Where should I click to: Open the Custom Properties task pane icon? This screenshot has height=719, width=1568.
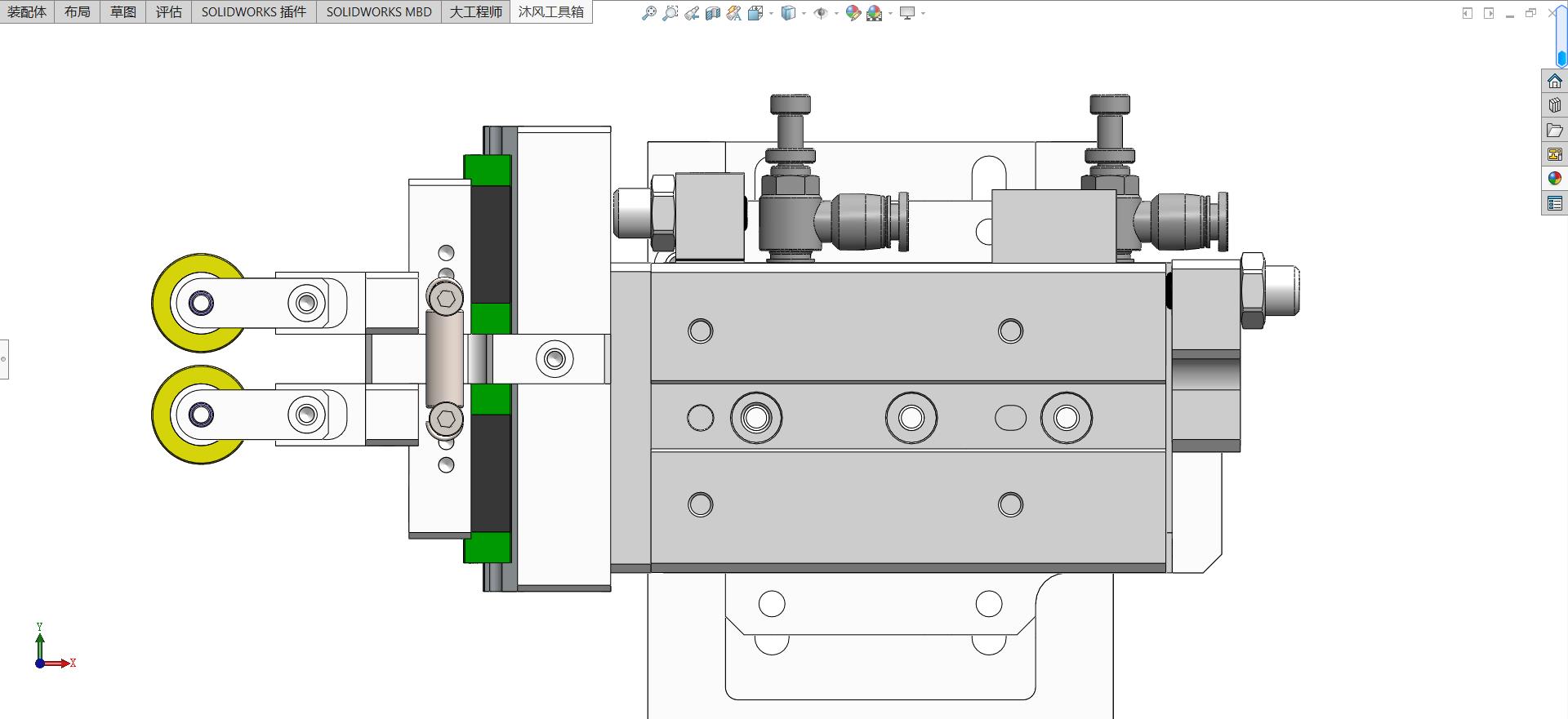click(x=1555, y=203)
